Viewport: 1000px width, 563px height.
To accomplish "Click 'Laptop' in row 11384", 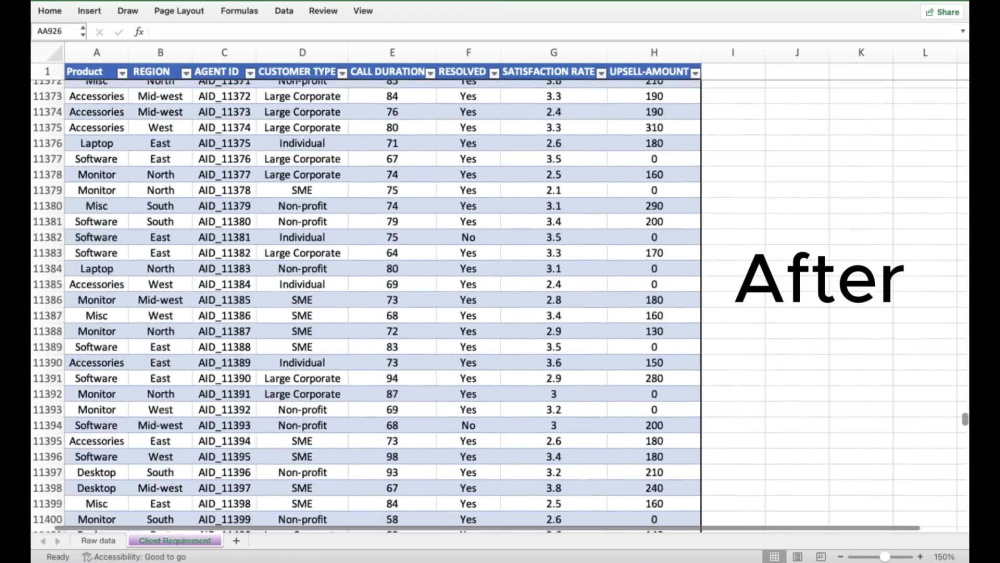I will (x=96, y=268).
